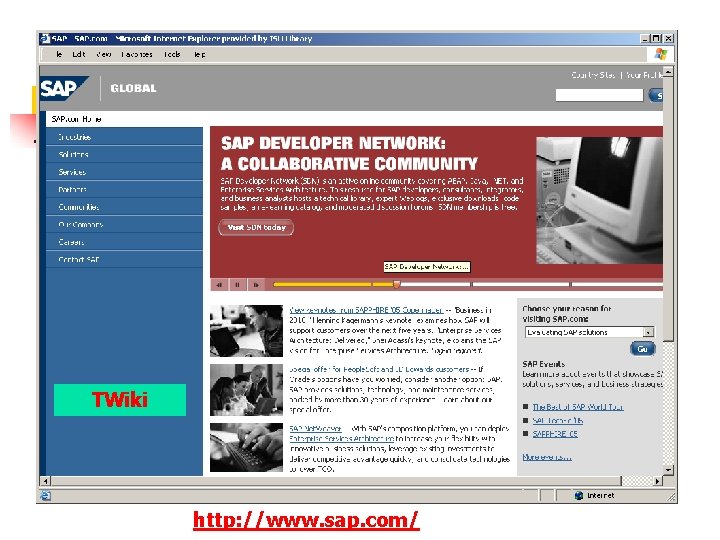Click the SAP logo
Viewport: 720px width, 540px height.
64,88
